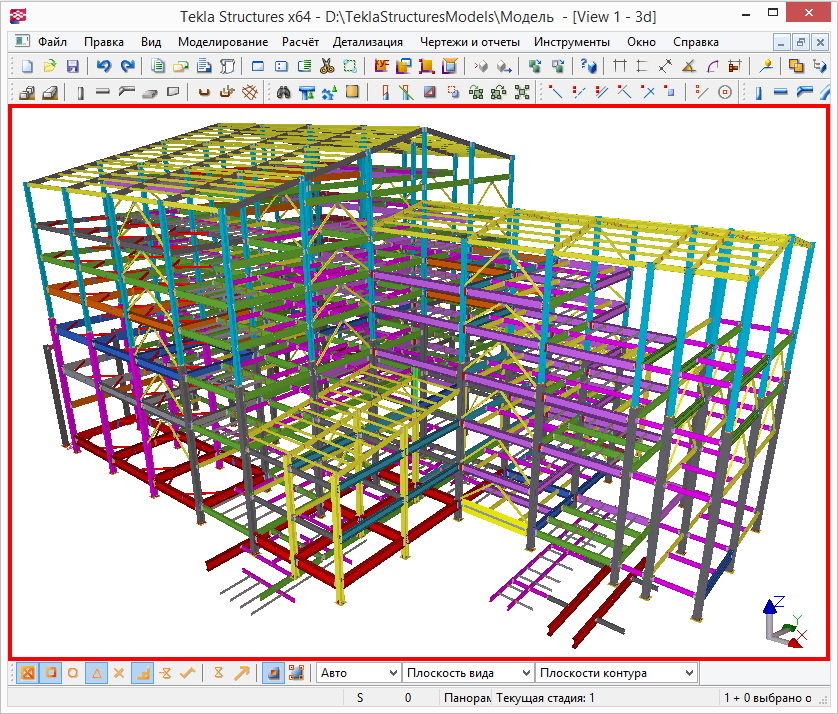838x714 pixels.
Task: Click the Tekla application logo icon
Action: 18,16
